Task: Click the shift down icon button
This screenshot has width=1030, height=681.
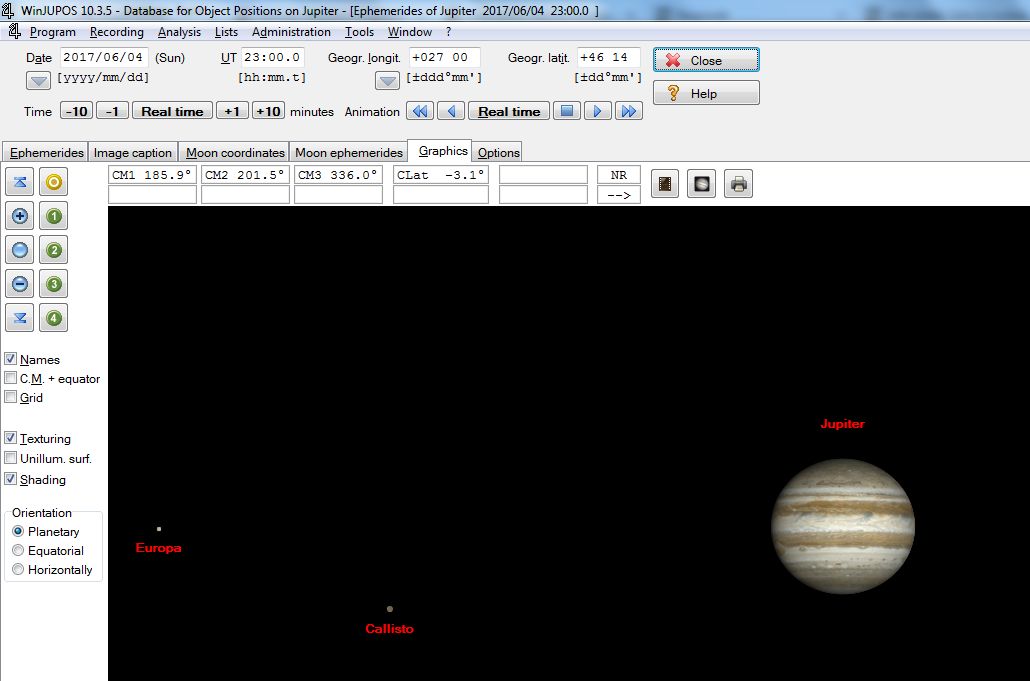Action: (x=20, y=319)
